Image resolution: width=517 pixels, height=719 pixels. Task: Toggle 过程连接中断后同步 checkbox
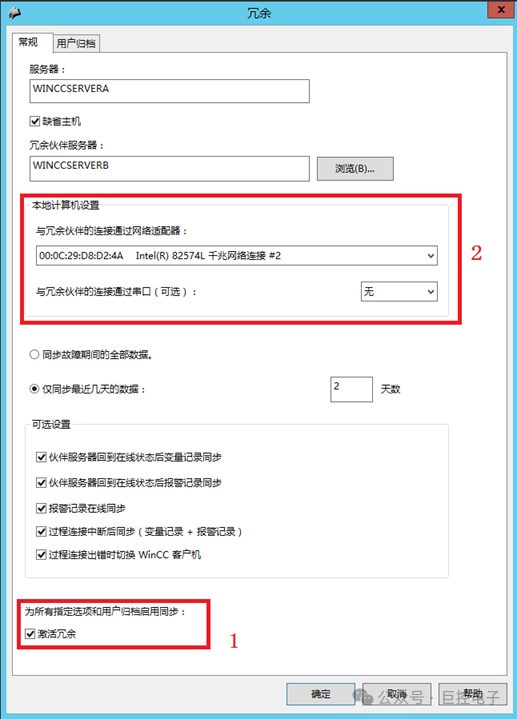[x=41, y=531]
